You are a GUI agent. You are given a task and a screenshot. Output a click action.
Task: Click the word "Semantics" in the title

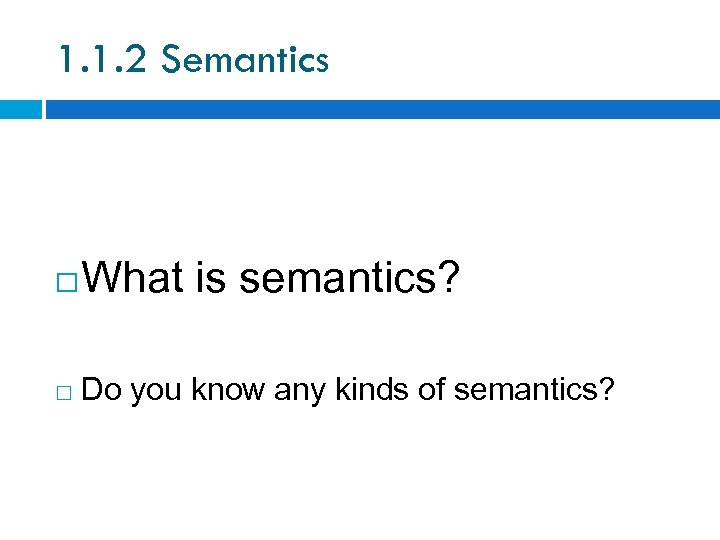click(x=244, y=60)
